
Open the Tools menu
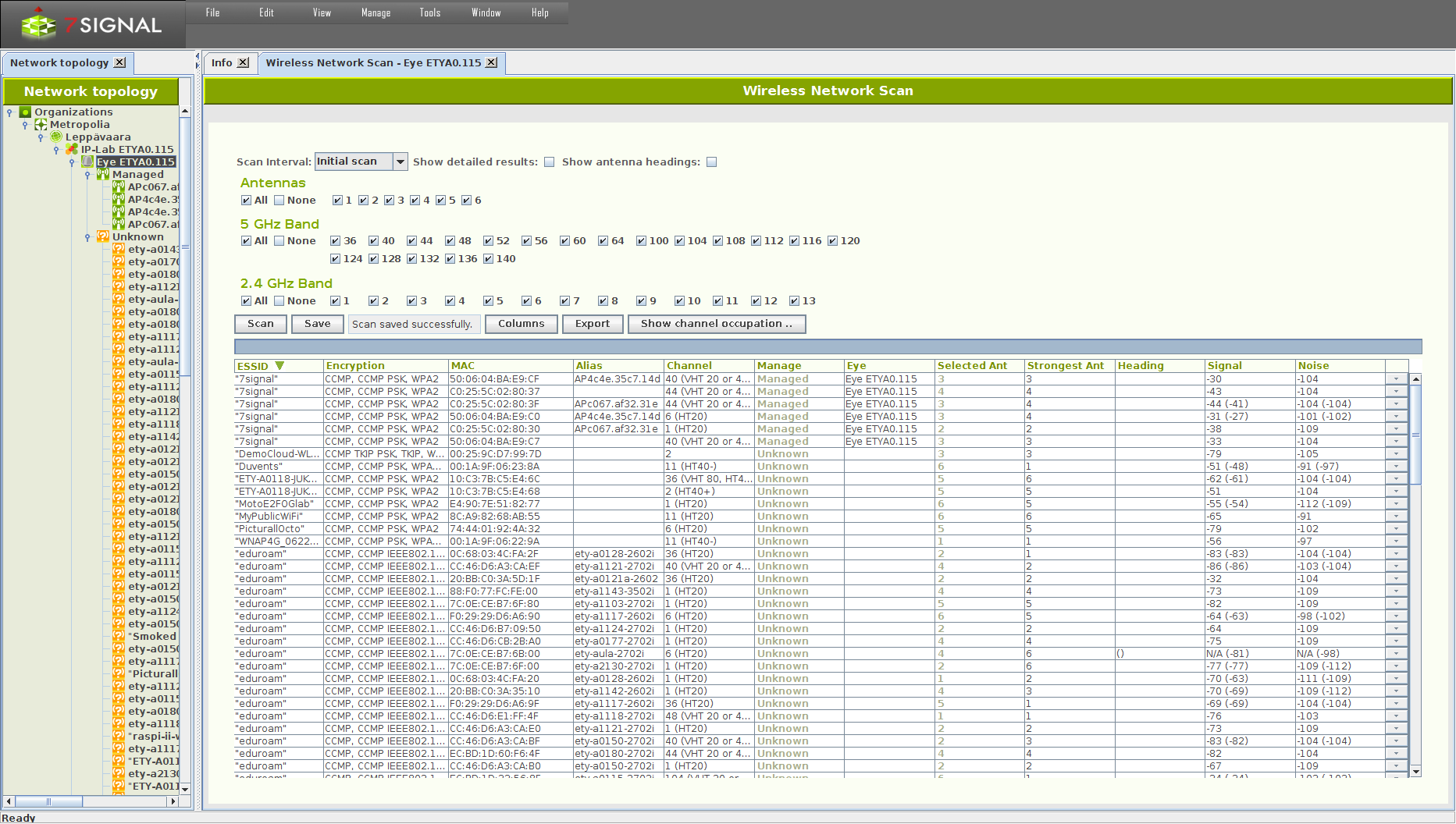pos(430,12)
